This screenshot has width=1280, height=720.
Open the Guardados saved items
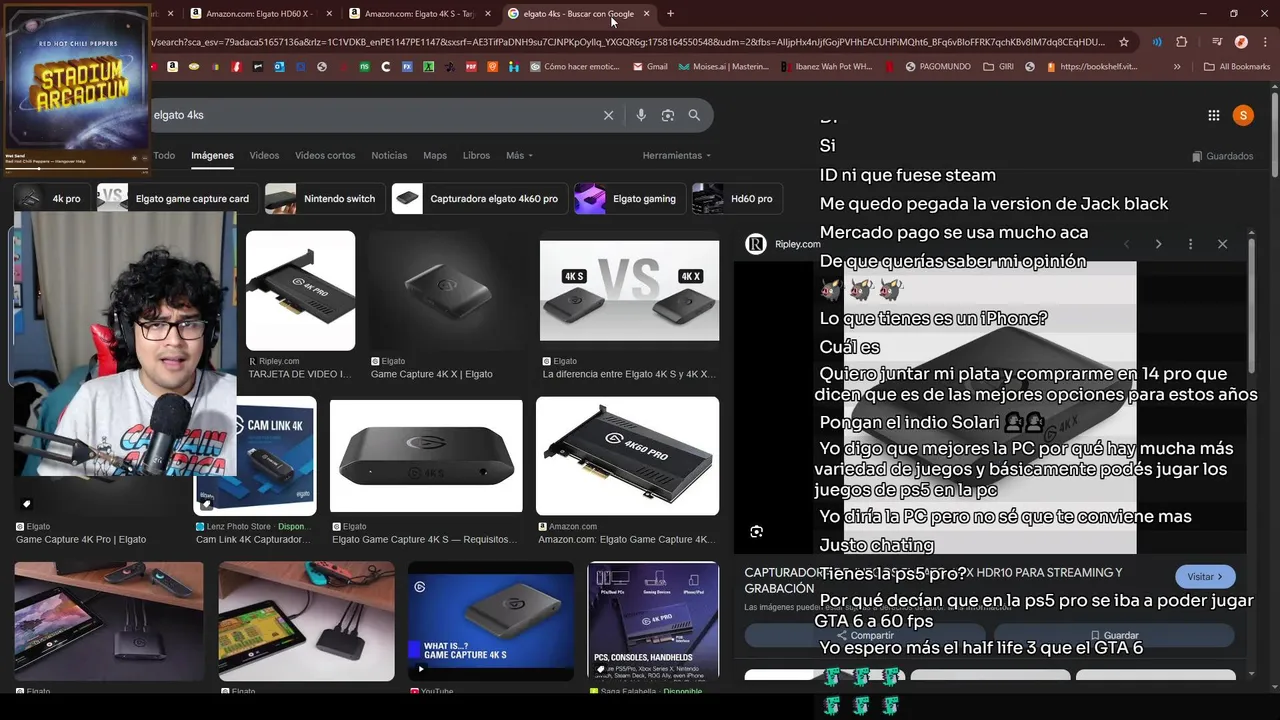click(x=1223, y=156)
